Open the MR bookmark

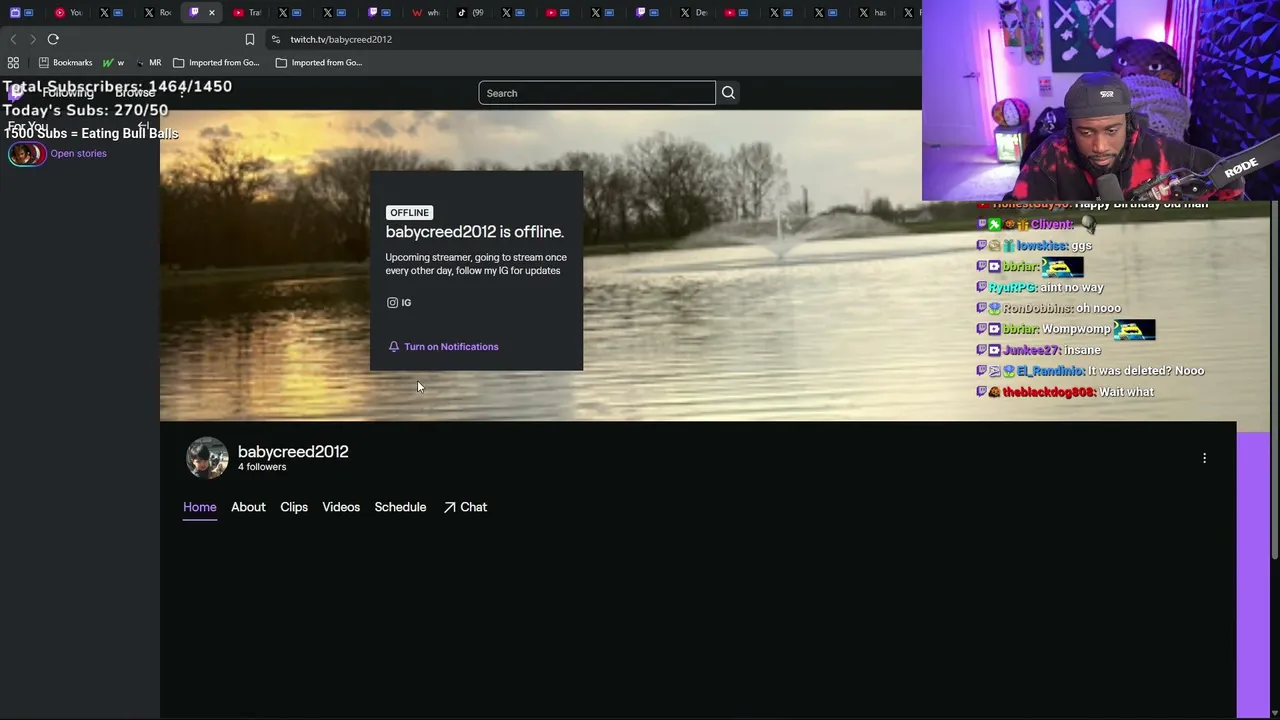click(148, 62)
